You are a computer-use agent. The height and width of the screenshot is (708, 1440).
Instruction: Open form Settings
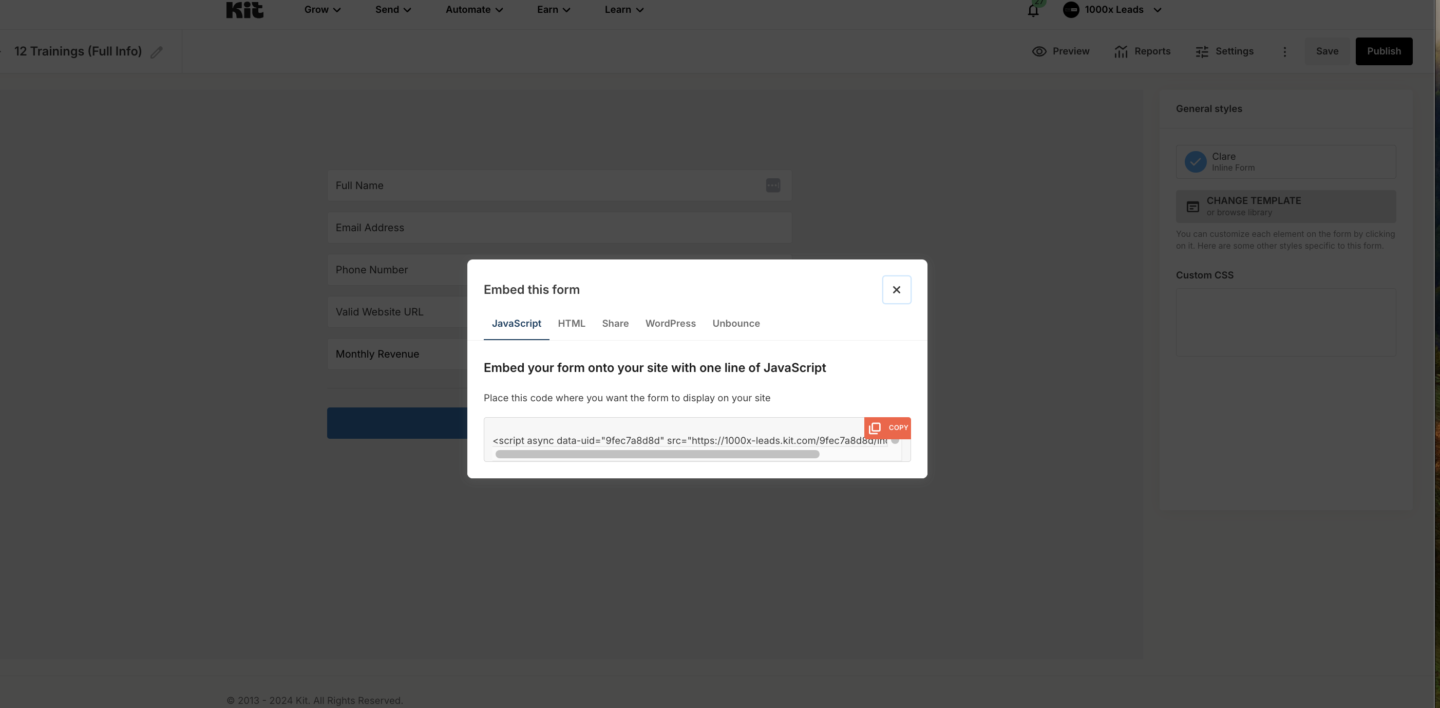point(1224,51)
